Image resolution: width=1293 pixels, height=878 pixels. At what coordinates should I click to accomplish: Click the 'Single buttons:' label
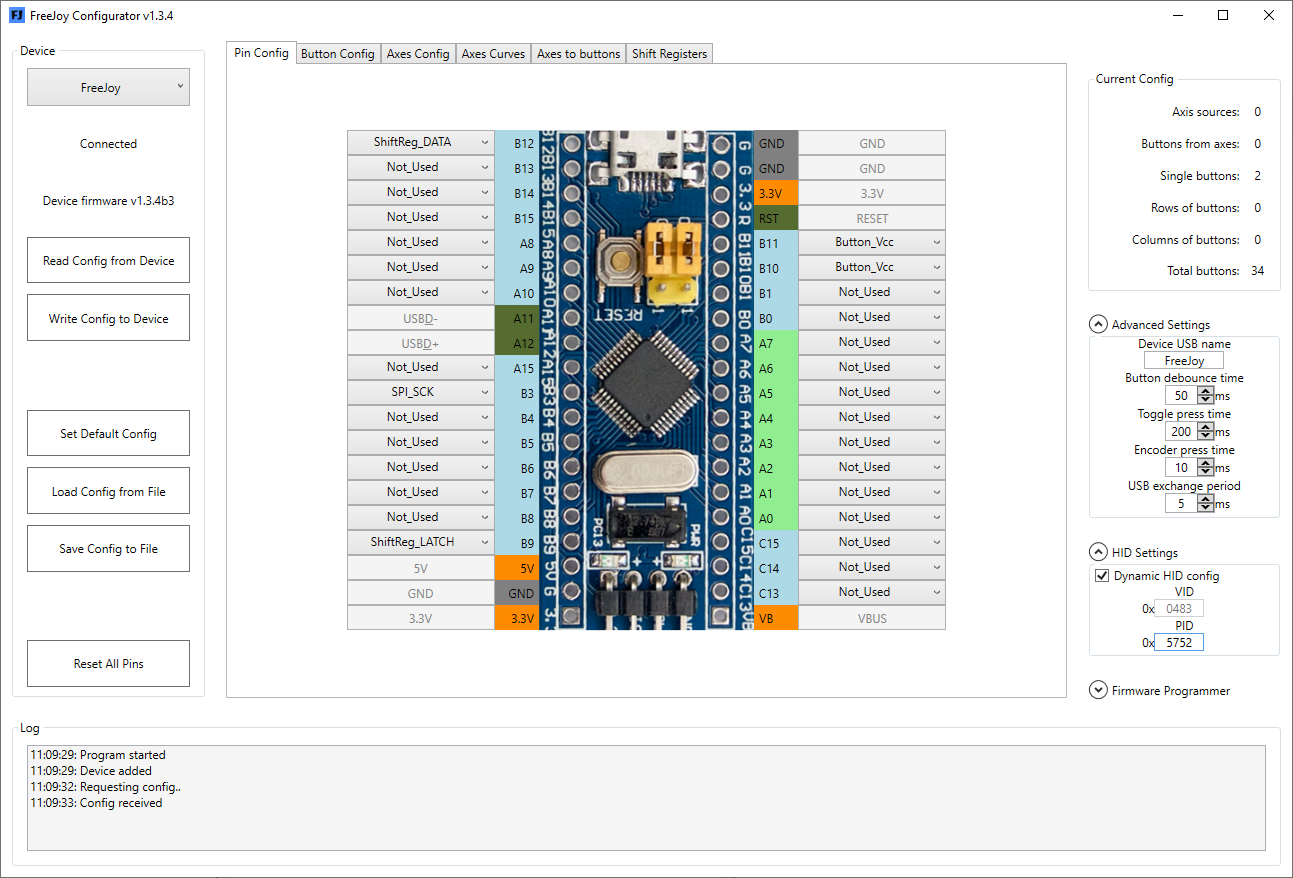[x=1199, y=176]
